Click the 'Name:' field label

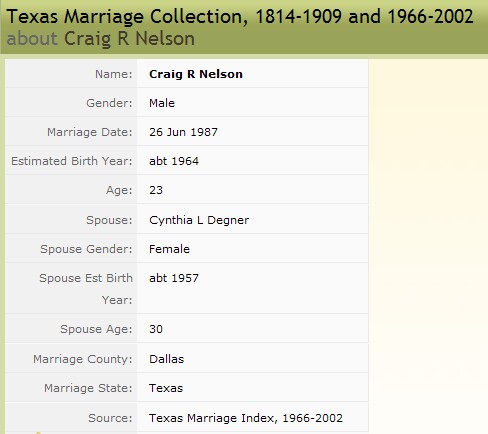point(114,74)
